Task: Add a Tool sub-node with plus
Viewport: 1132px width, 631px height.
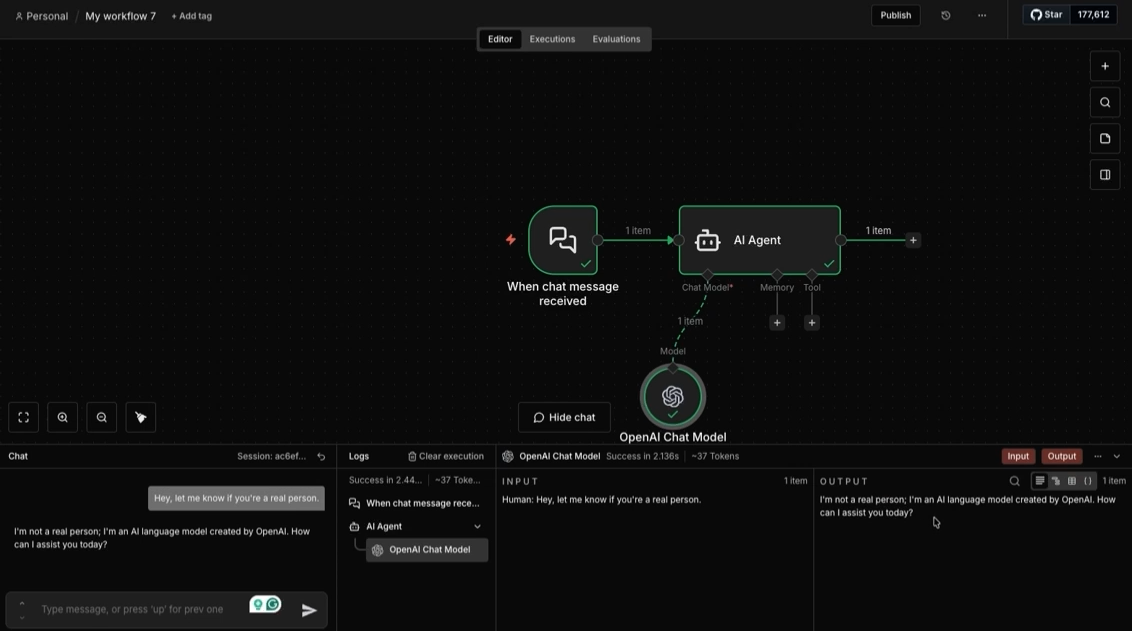Action: click(x=811, y=323)
